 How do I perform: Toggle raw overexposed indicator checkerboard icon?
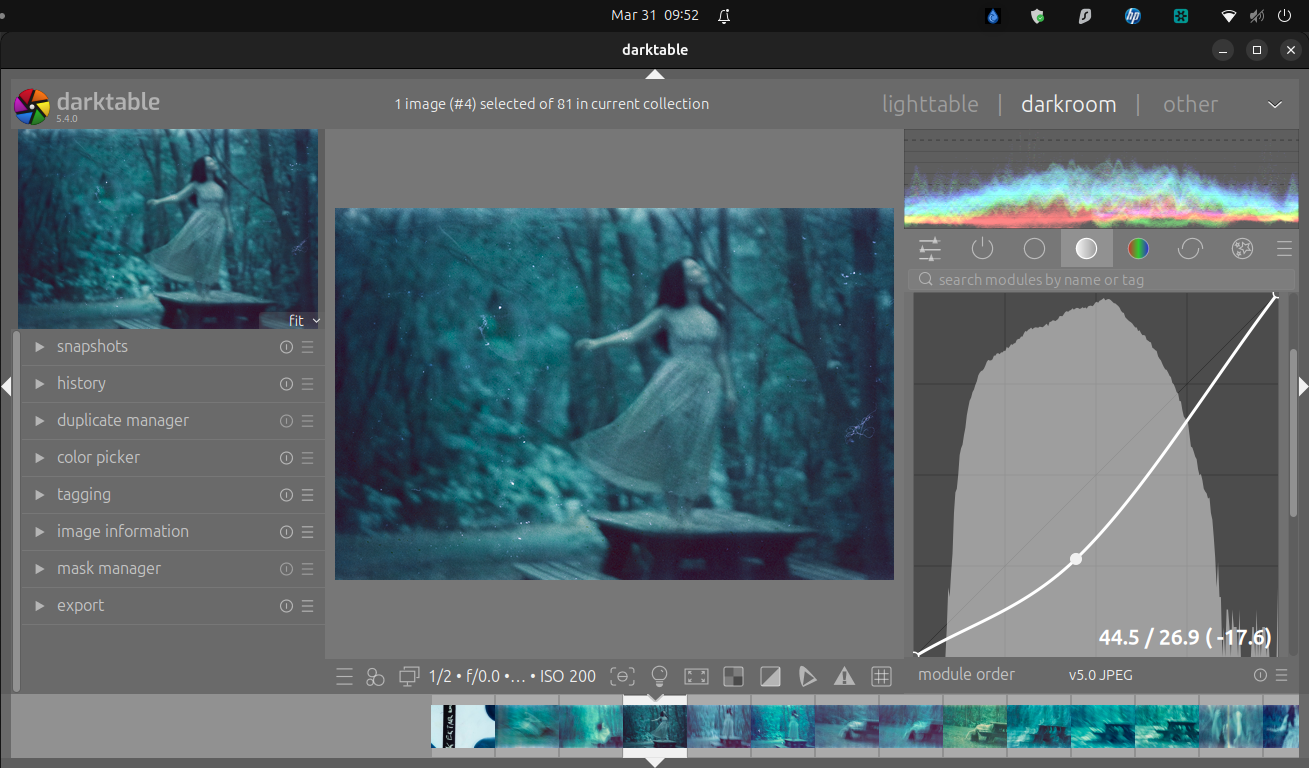click(733, 677)
